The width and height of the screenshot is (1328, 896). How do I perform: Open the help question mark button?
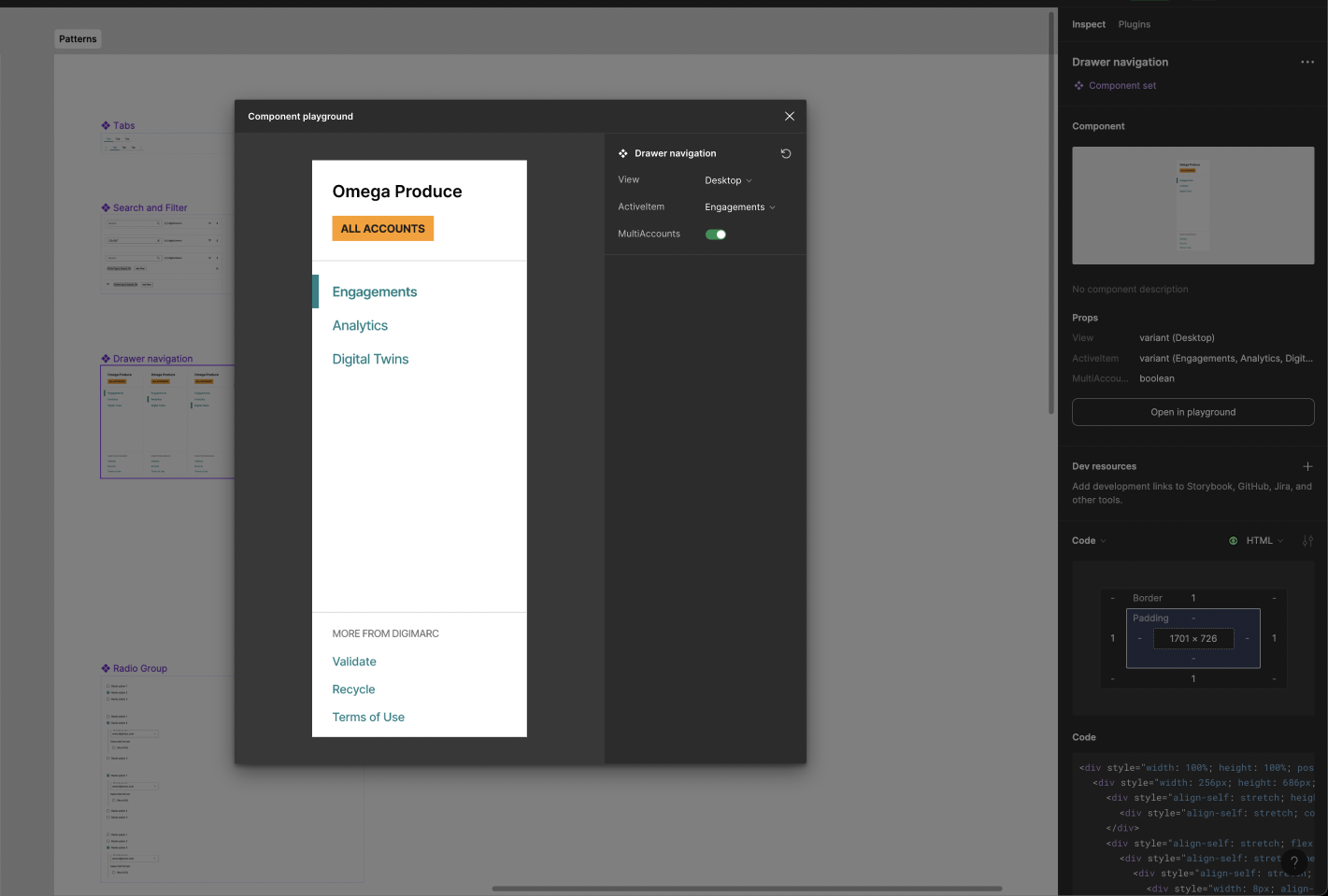coord(1294,862)
